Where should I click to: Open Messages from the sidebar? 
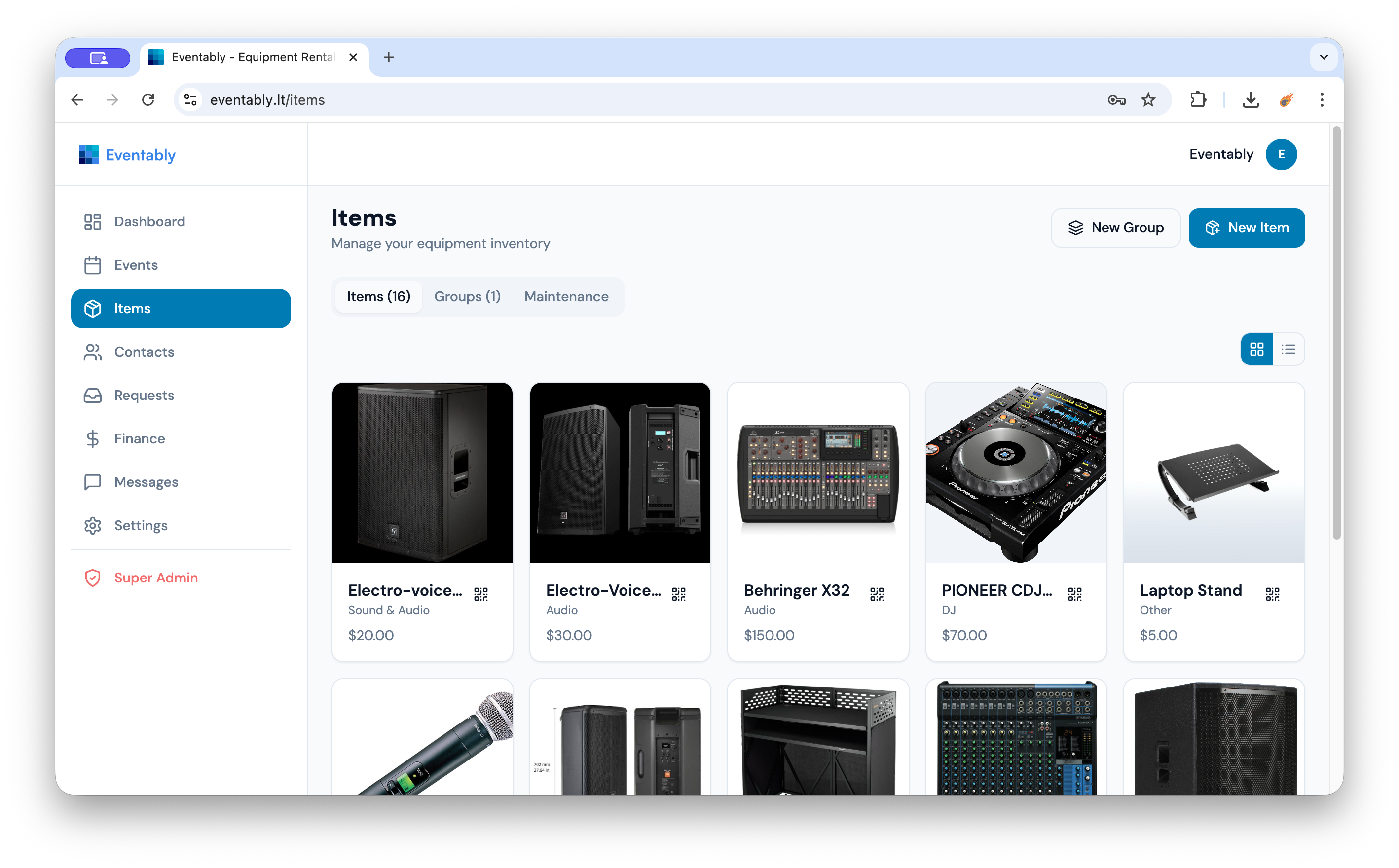click(181, 482)
